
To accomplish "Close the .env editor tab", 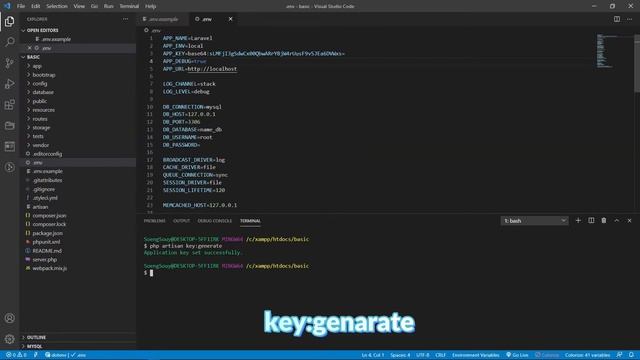I will pos(230,19).
